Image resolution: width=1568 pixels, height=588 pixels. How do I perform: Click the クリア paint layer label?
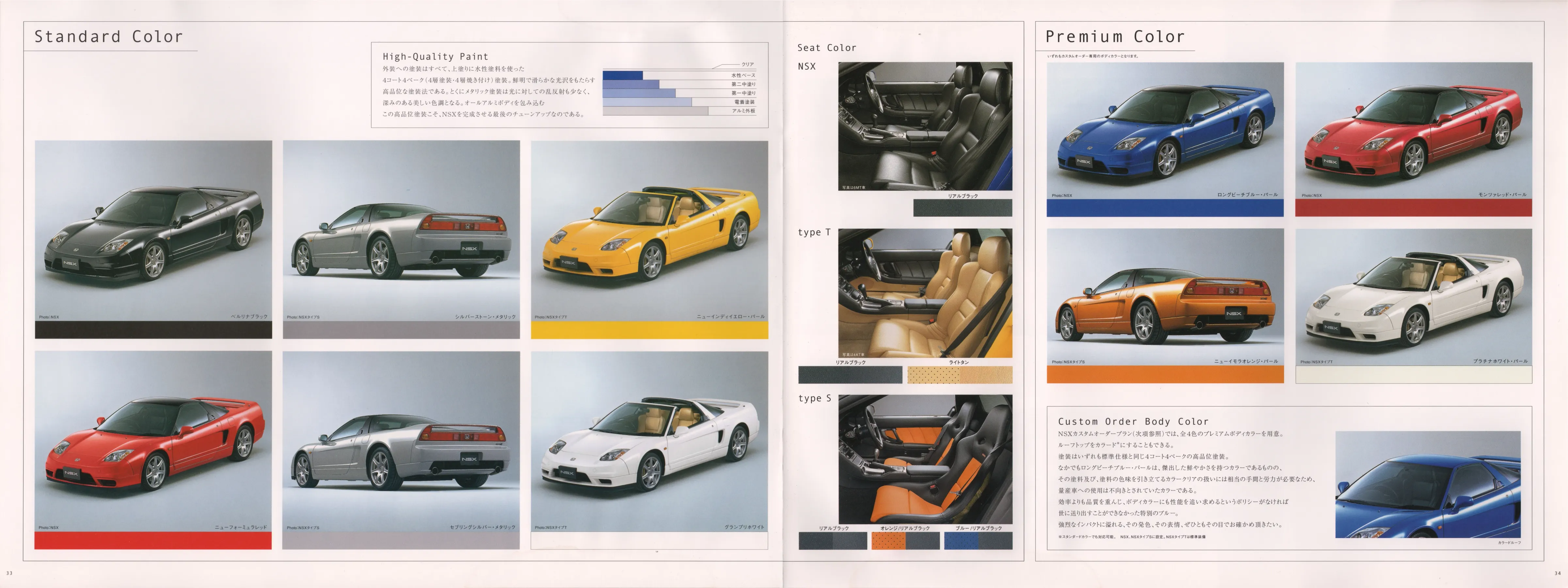pyautogui.click(x=747, y=65)
